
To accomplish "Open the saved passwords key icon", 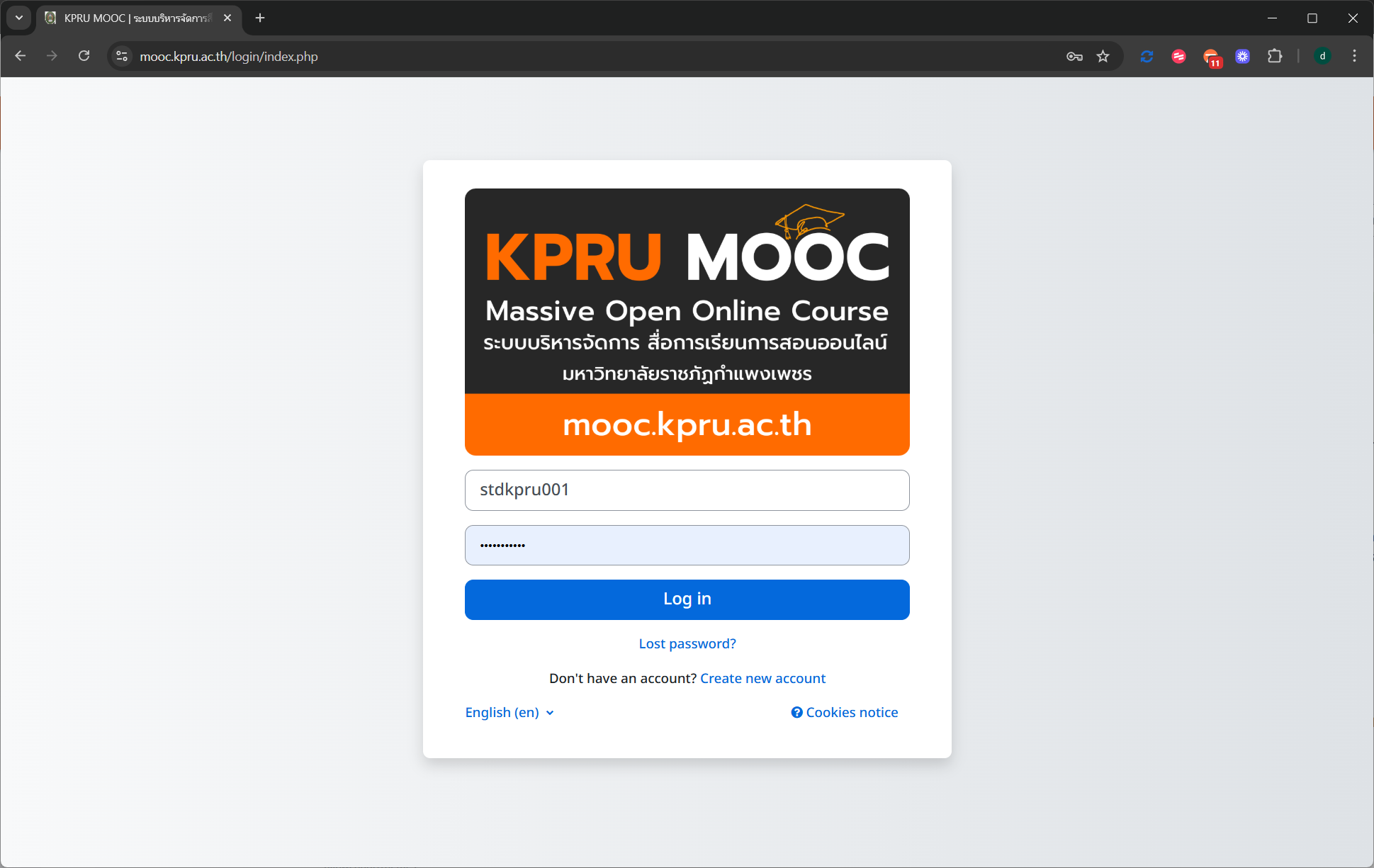I will [1074, 56].
